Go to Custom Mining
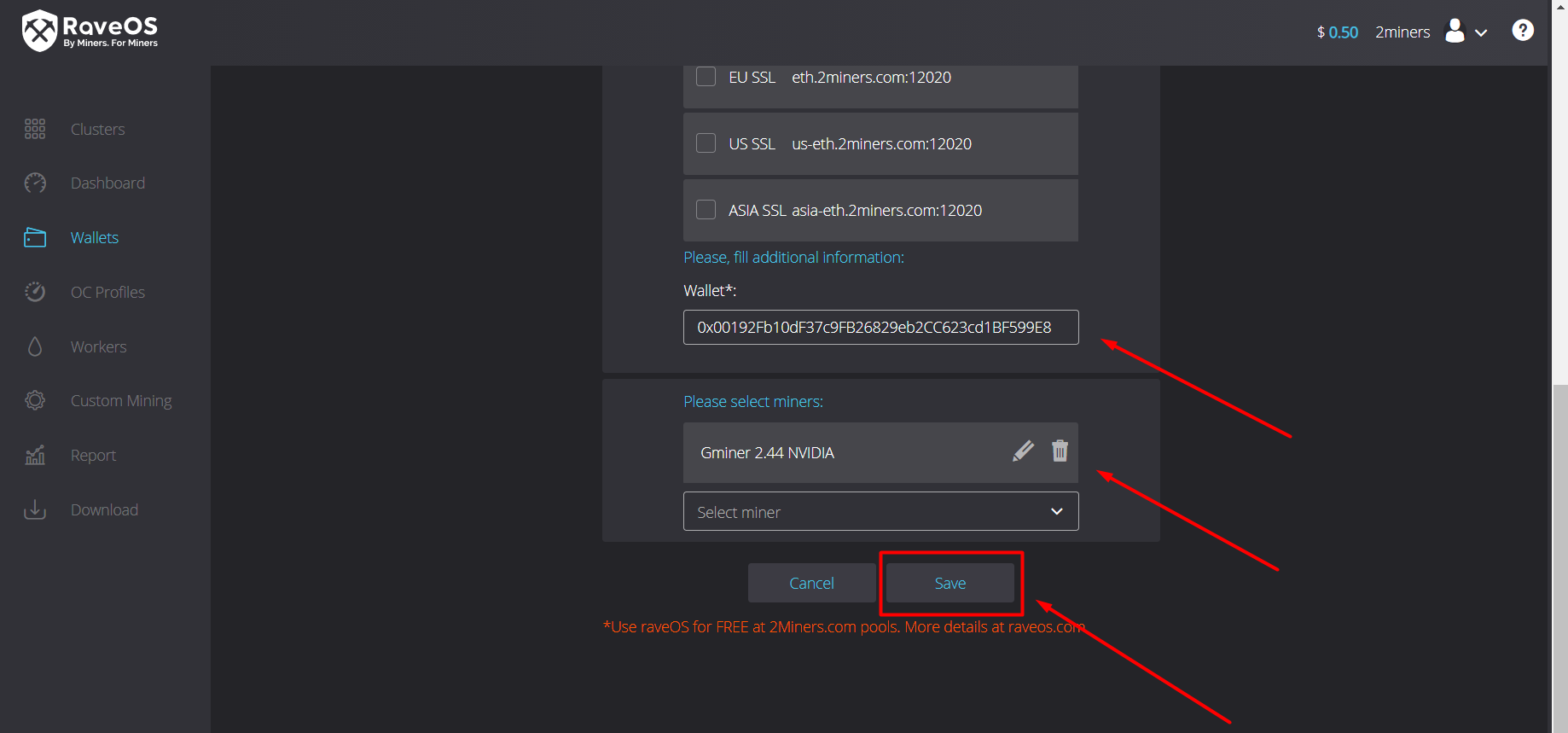Viewport: 1568px width, 733px height. [121, 400]
